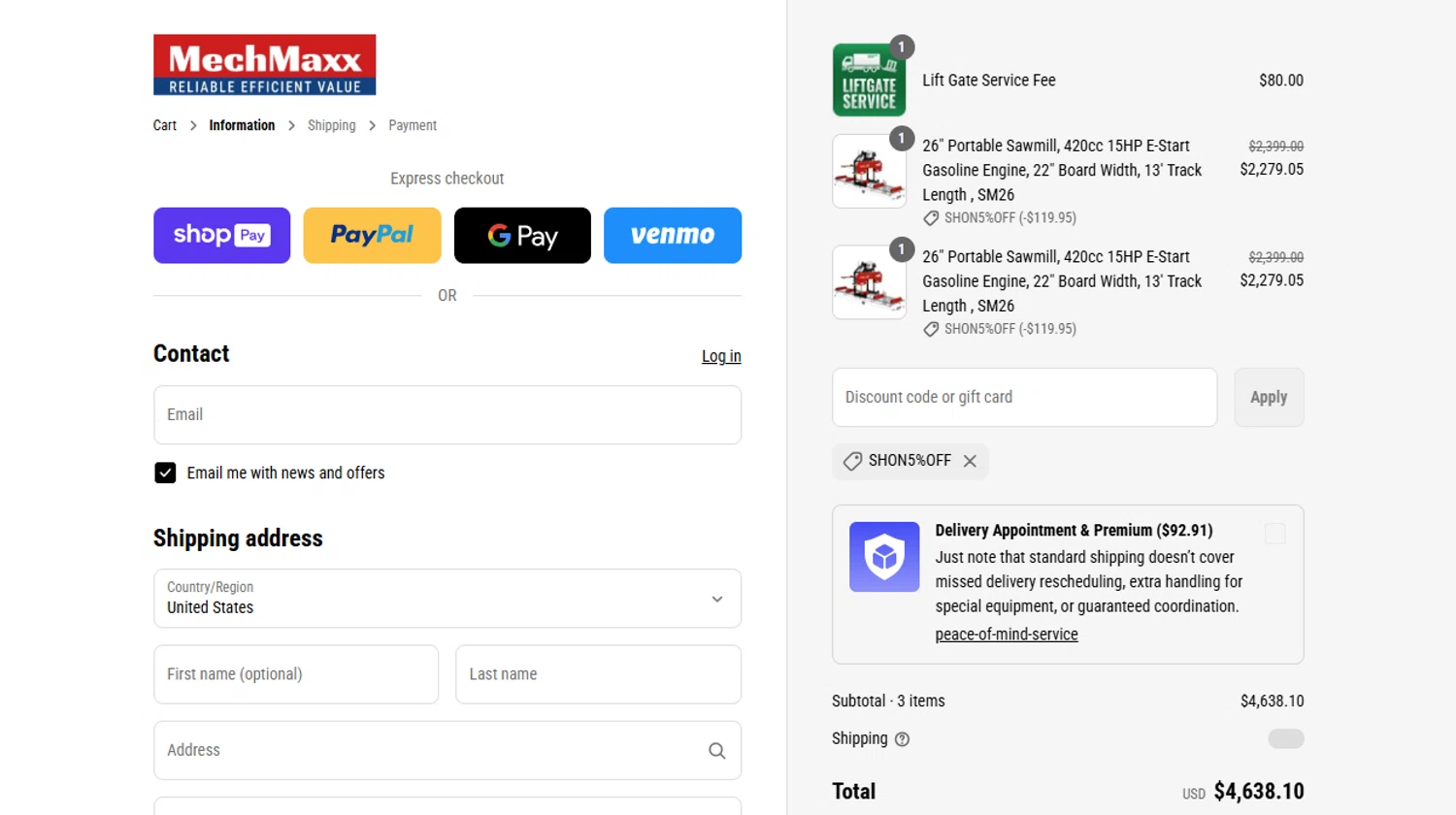Viewport: 1456px width, 815px height.
Task: Select Google Pay express checkout
Action: (522, 235)
